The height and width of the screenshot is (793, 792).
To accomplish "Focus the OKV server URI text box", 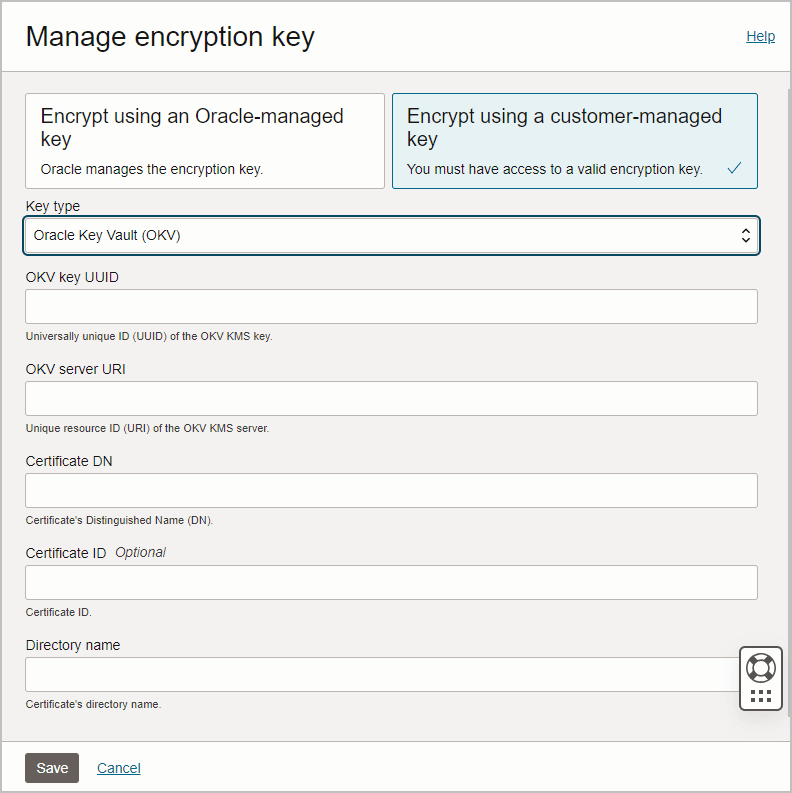I will [x=391, y=399].
